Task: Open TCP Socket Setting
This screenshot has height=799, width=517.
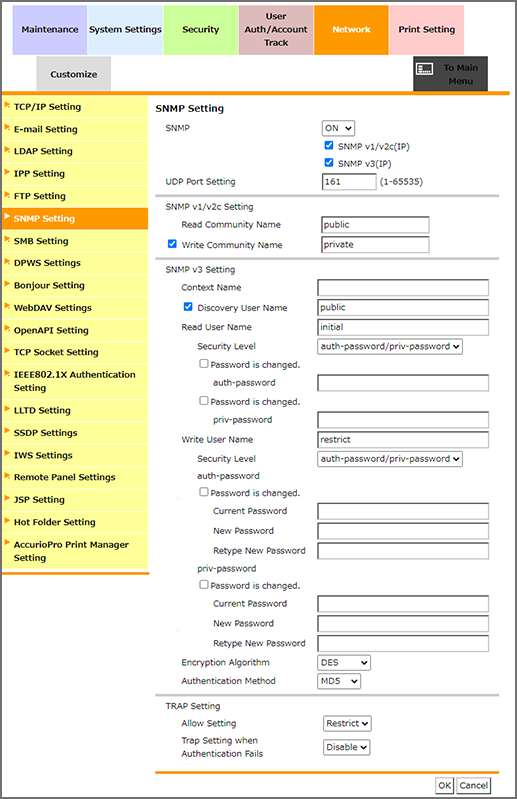Action: pyautogui.click(x=75, y=352)
